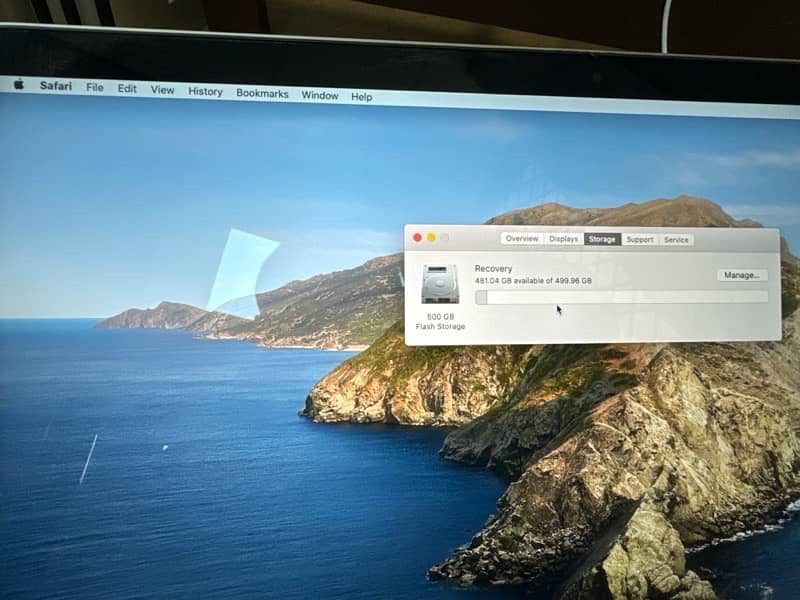Viewport: 800px width, 600px height.
Task: Open the Edit menu
Action: pos(127,89)
